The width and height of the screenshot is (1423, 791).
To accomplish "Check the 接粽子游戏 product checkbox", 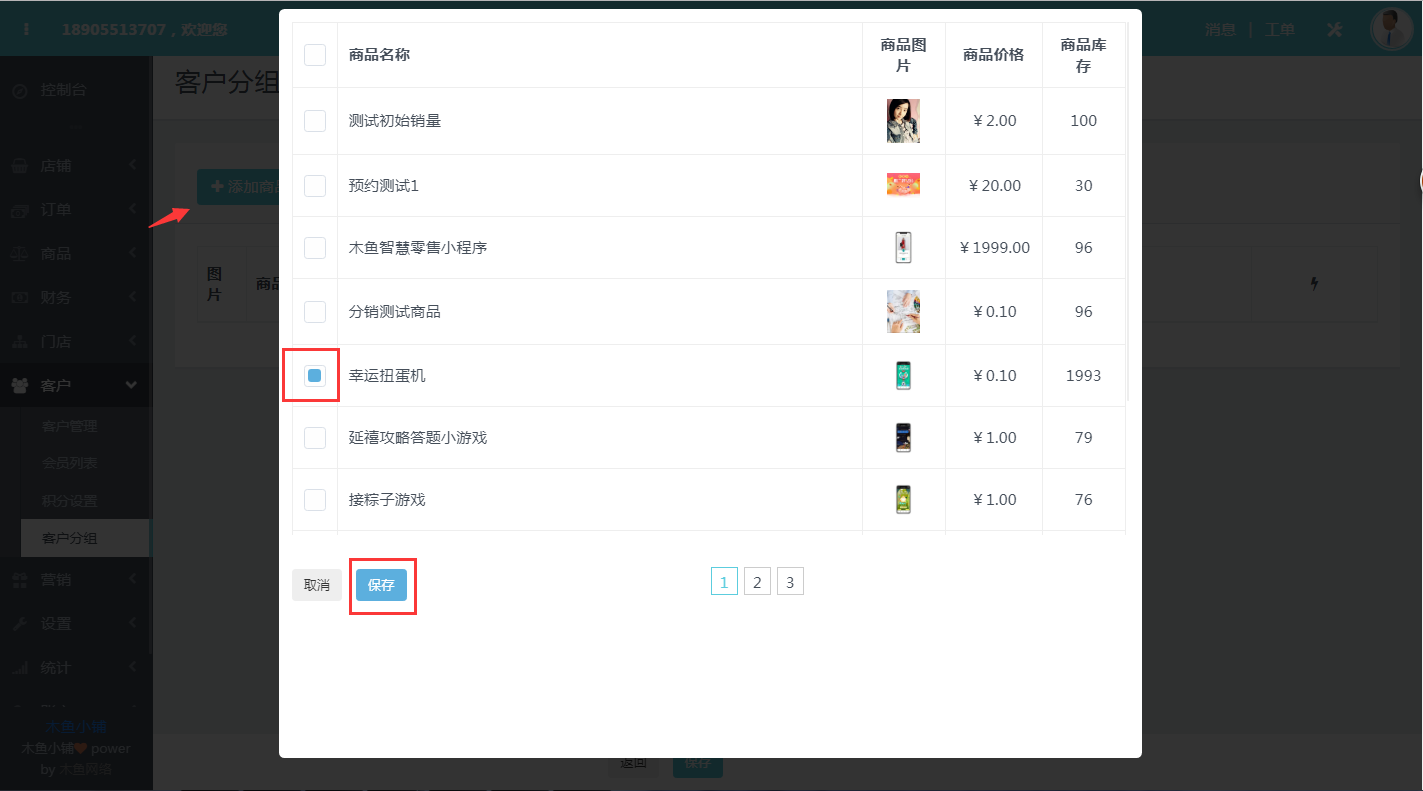I will click(315, 500).
